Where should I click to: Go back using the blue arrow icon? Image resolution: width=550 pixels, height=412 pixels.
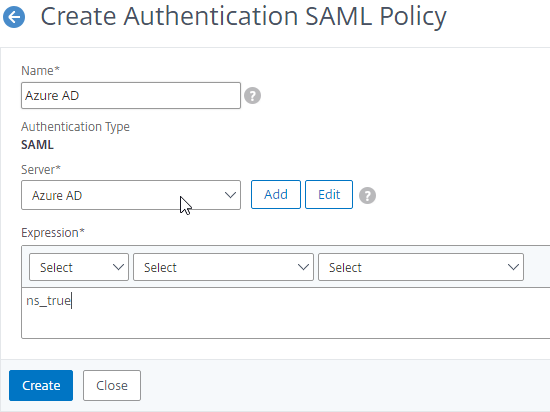[14, 16]
